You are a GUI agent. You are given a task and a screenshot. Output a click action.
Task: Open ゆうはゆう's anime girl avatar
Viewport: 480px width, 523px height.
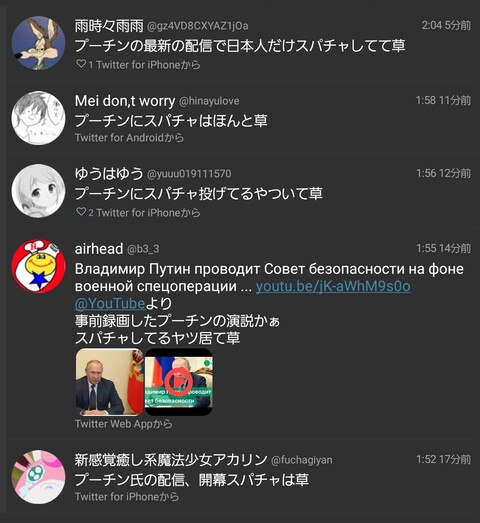pos(38,191)
